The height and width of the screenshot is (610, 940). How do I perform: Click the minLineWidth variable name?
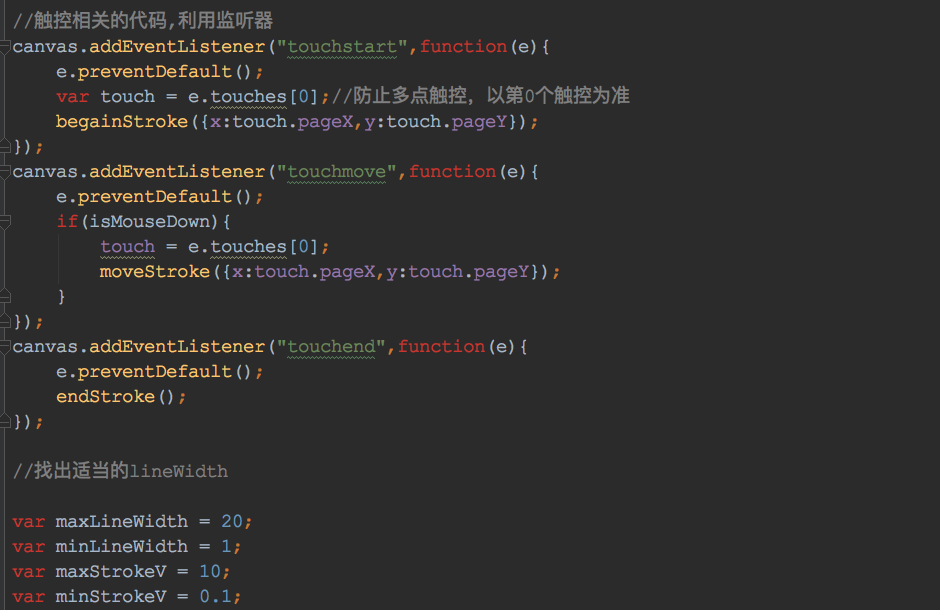[122, 547]
